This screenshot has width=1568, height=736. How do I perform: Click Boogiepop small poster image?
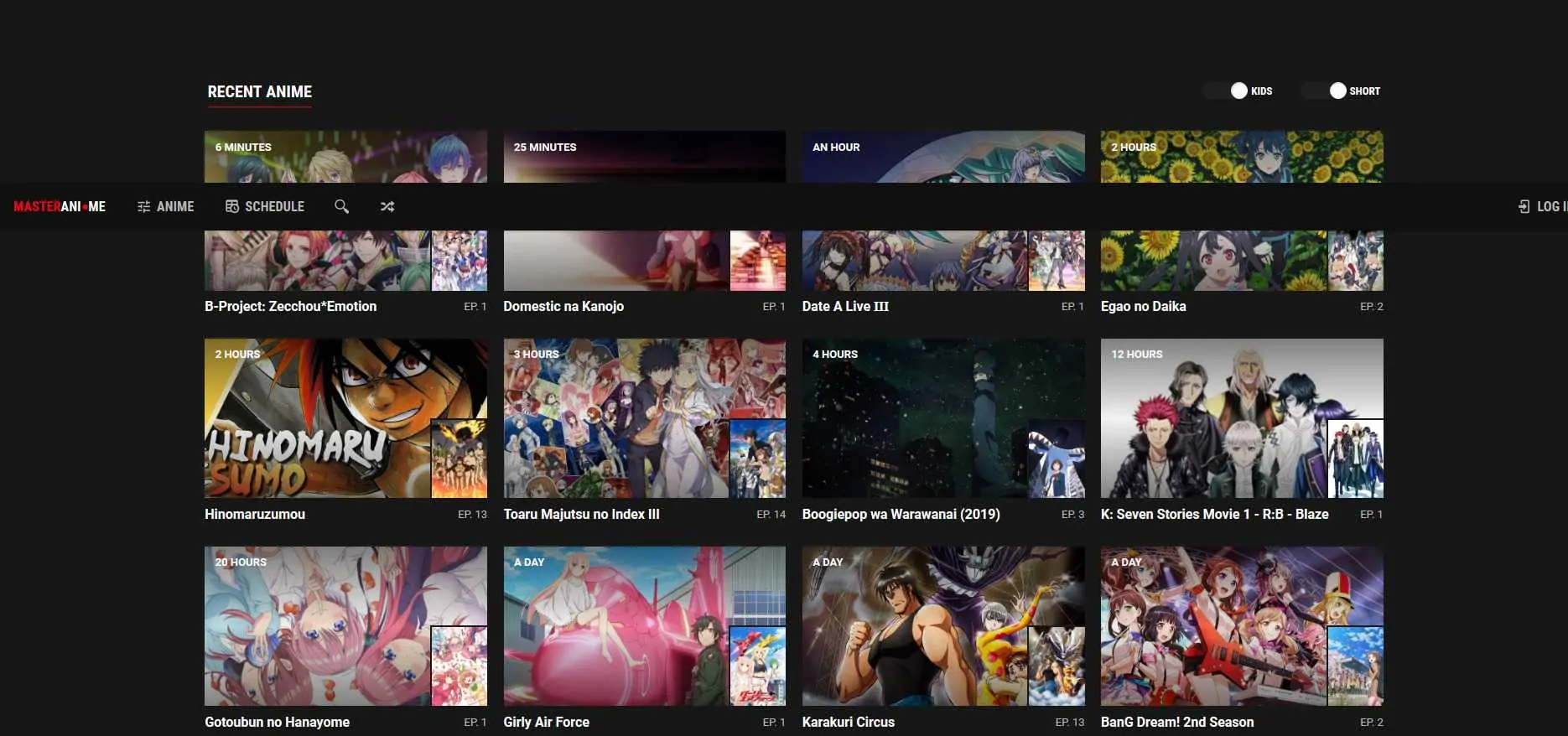1057,459
